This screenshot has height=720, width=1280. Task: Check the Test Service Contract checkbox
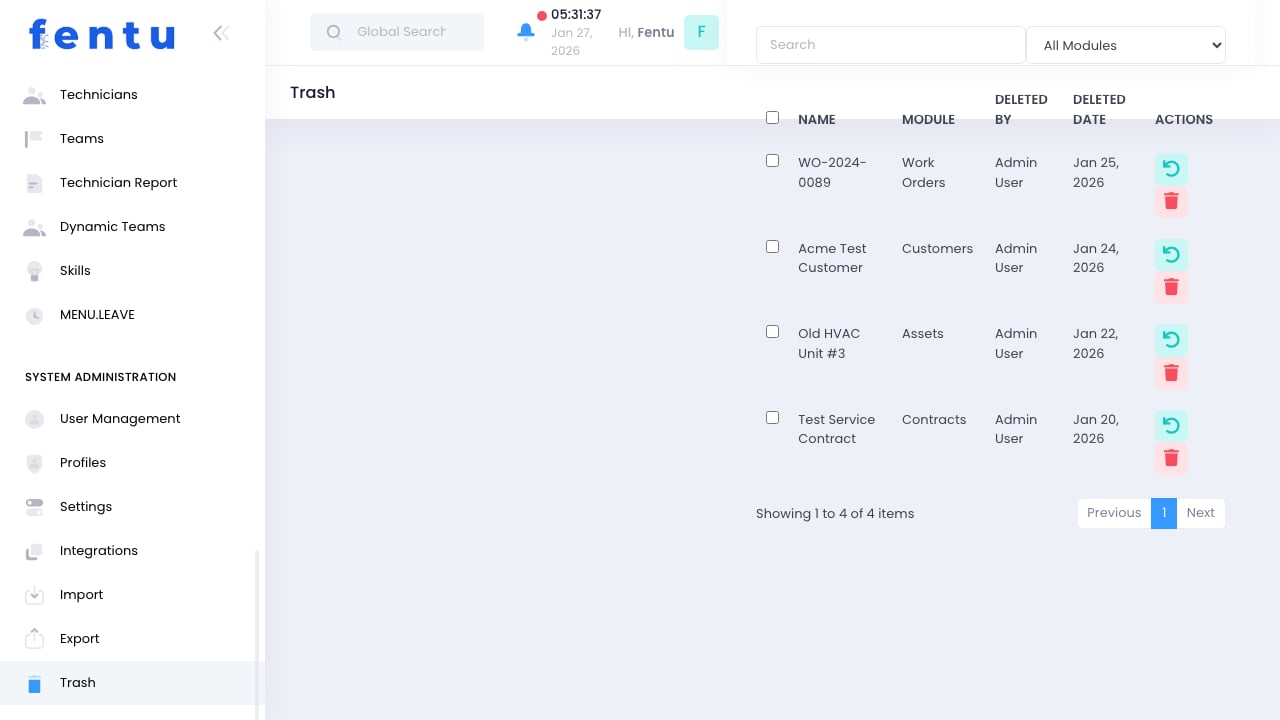tap(772, 418)
